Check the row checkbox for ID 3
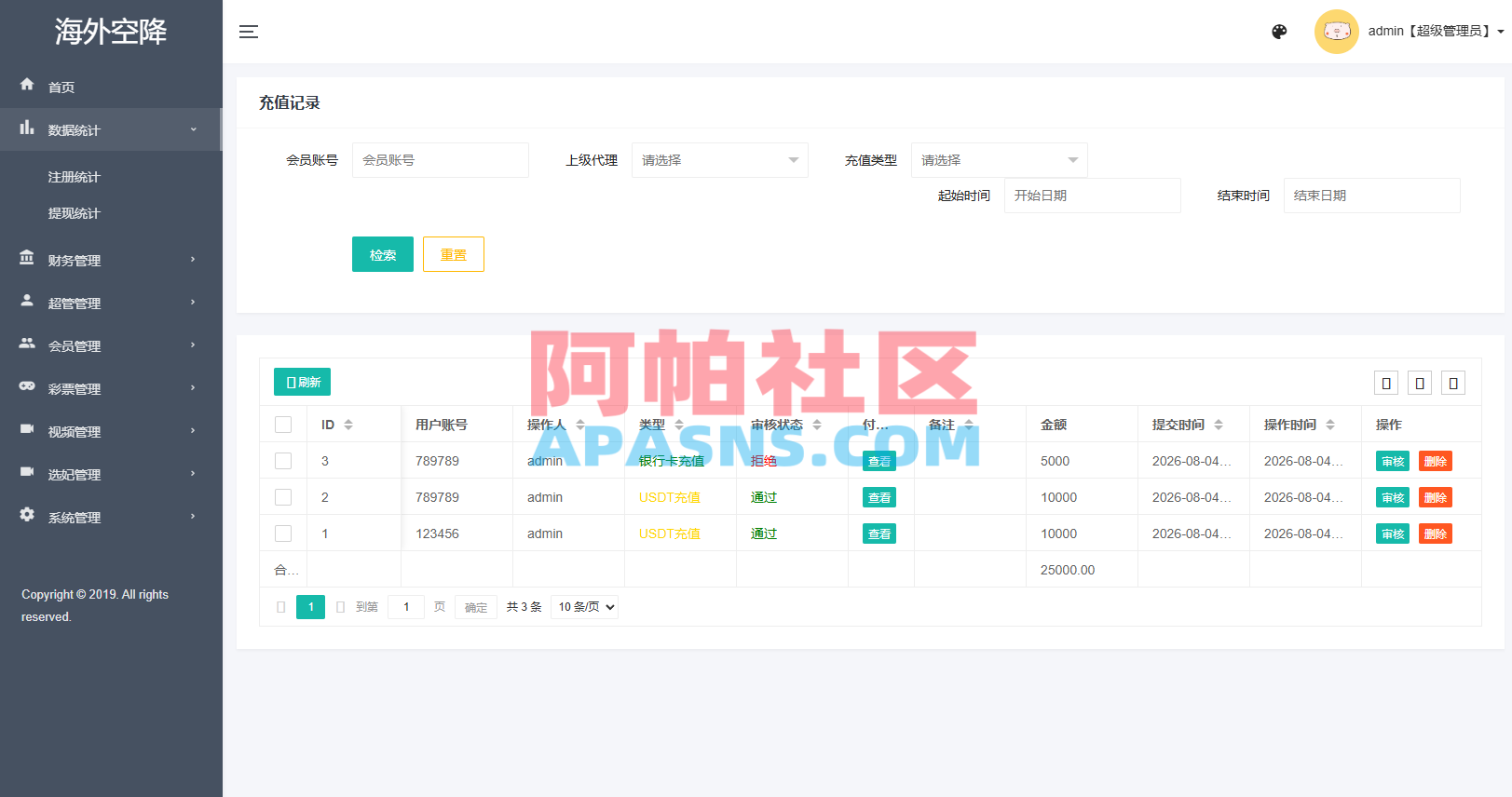Image resolution: width=1512 pixels, height=797 pixels. tap(283, 461)
